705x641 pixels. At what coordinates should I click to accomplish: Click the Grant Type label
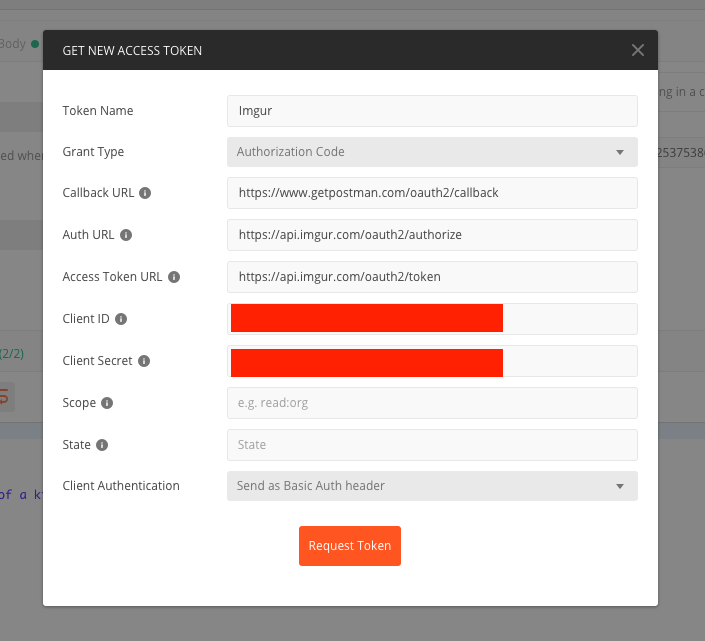click(93, 152)
